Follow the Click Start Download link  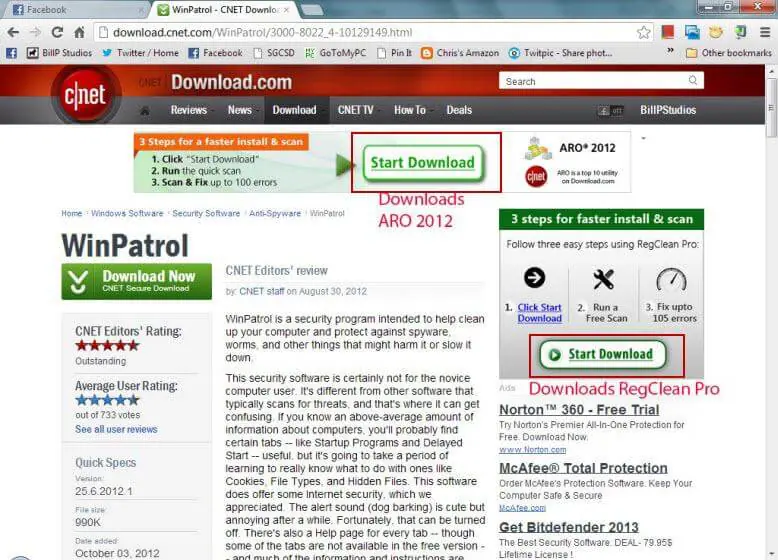click(539, 313)
